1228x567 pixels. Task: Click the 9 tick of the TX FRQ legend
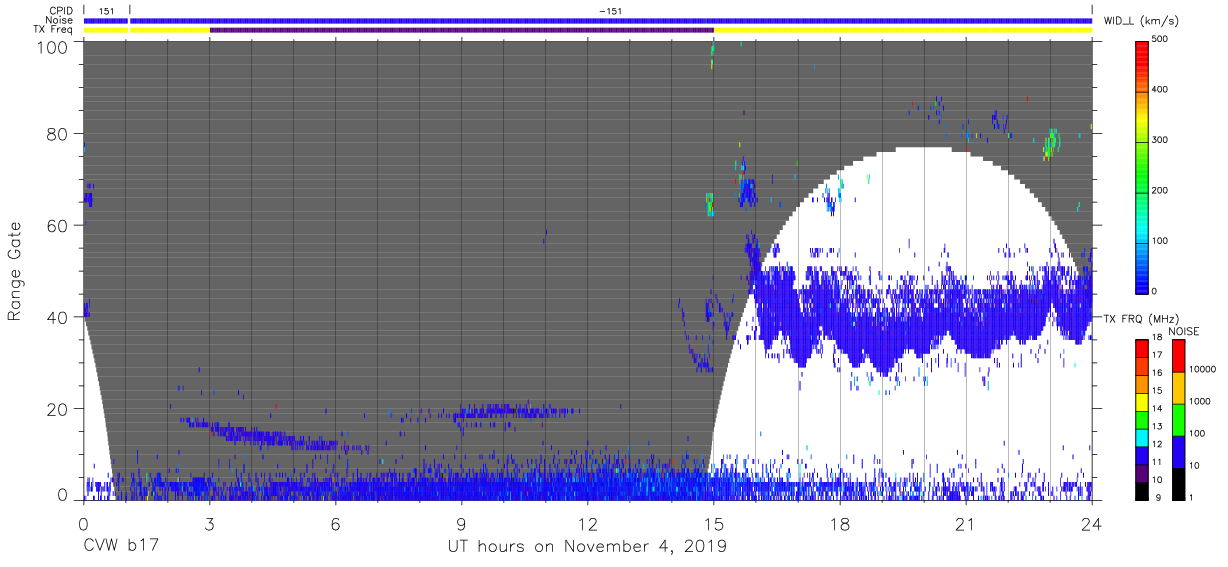[1156, 496]
